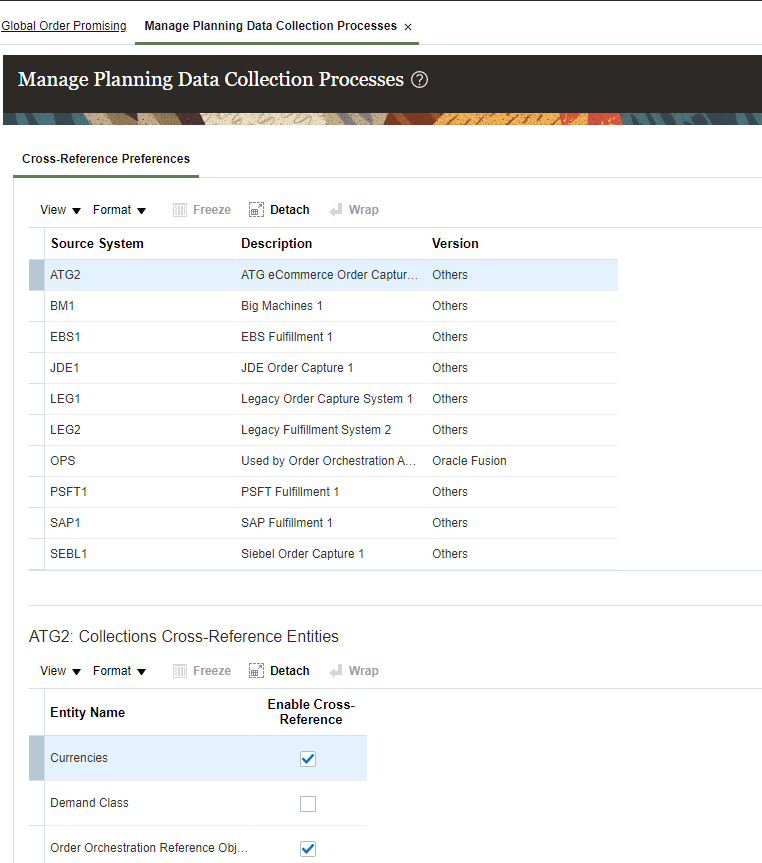Screen dimensions: 762x863
Task: Open View dropdown in source system table
Action: pyautogui.click(x=60, y=210)
